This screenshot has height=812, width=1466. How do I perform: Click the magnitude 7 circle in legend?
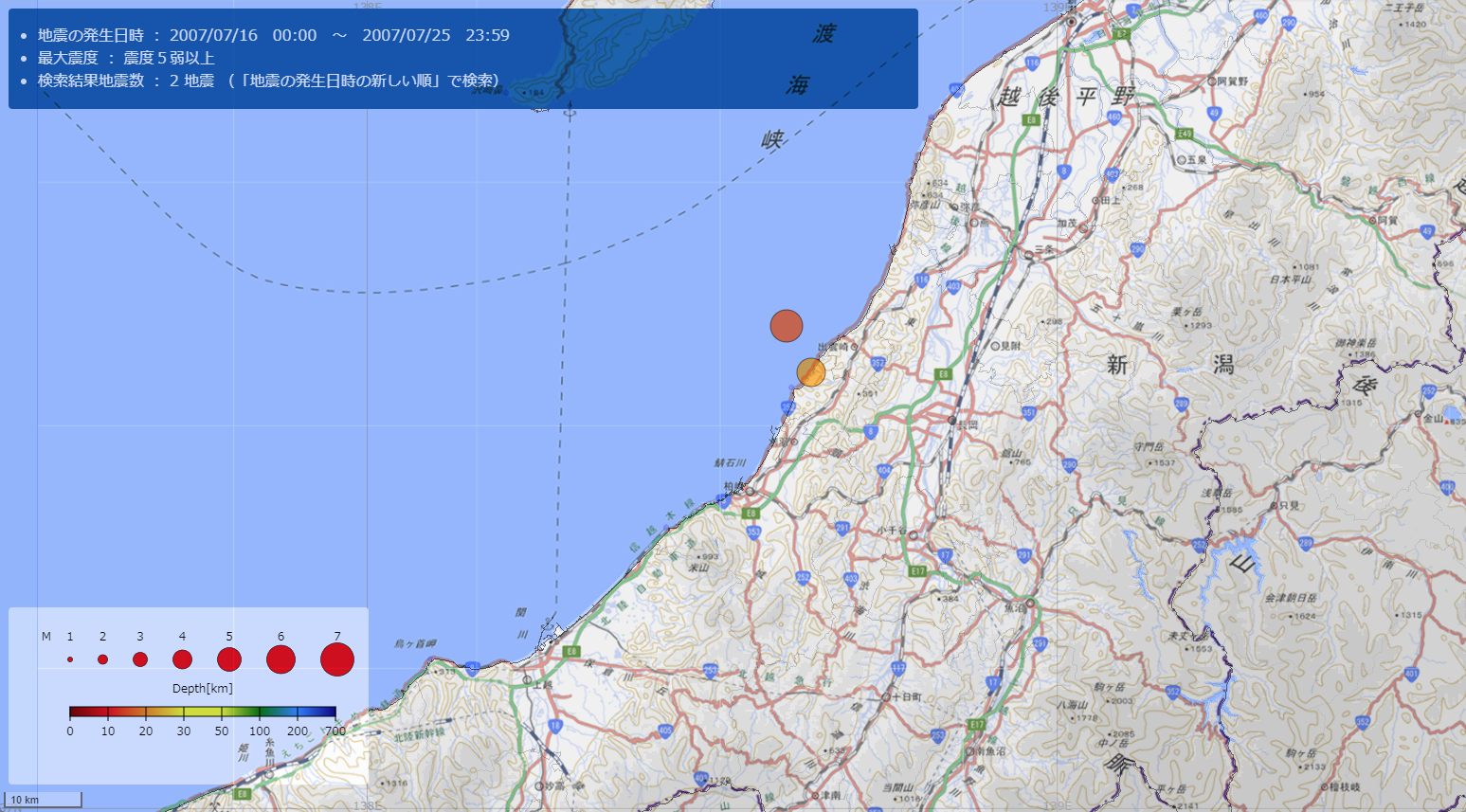(337, 659)
